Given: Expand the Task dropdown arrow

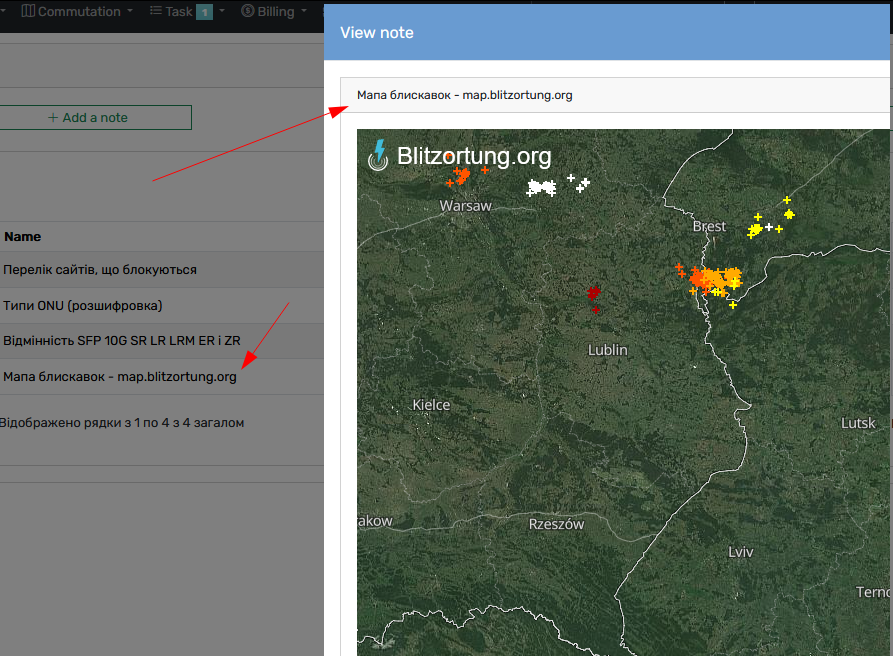Looking at the screenshot, I should 222,11.
